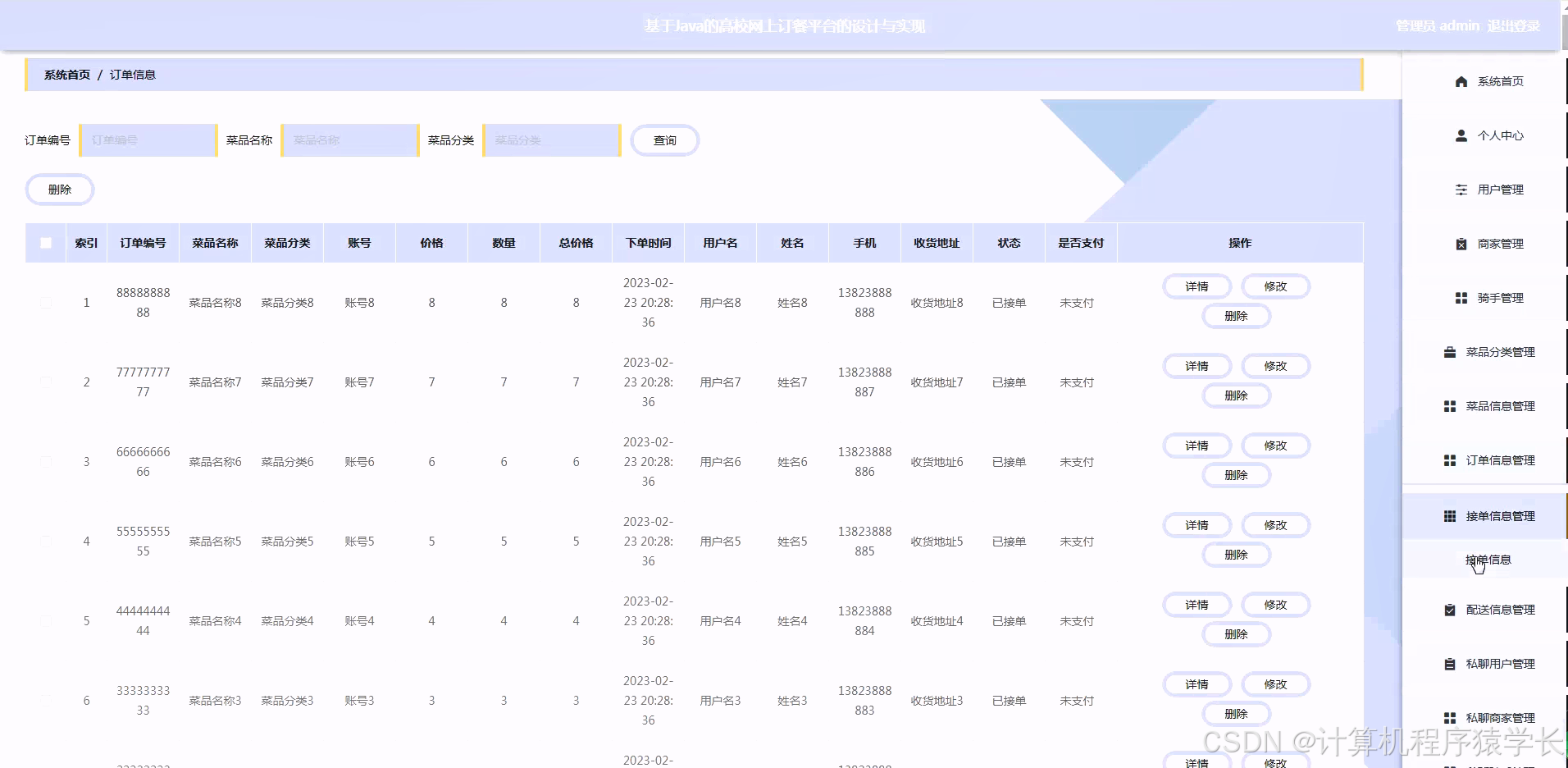
Task: Click the 订单编号 column header
Action: pyautogui.click(x=143, y=243)
